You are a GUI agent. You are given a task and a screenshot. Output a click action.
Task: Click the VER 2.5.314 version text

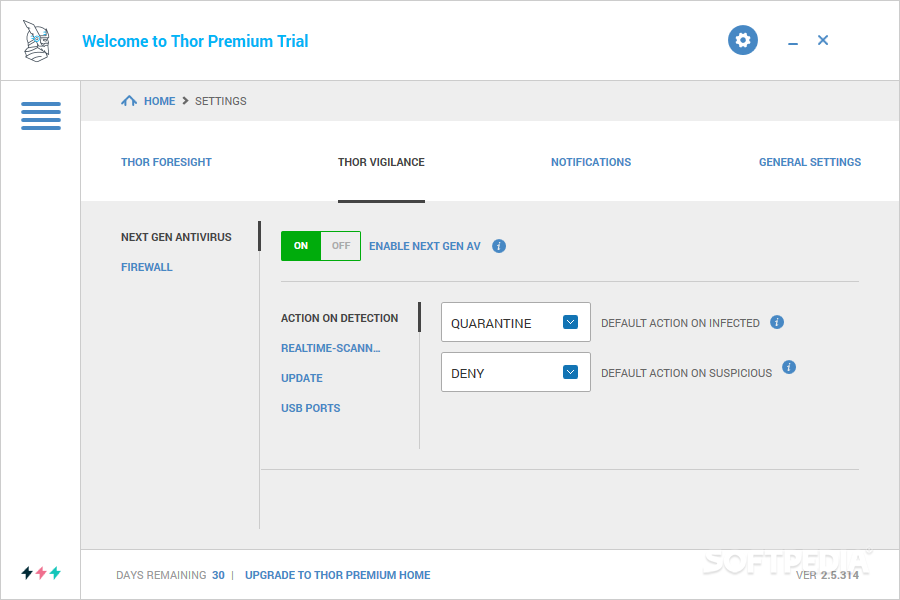(x=827, y=575)
